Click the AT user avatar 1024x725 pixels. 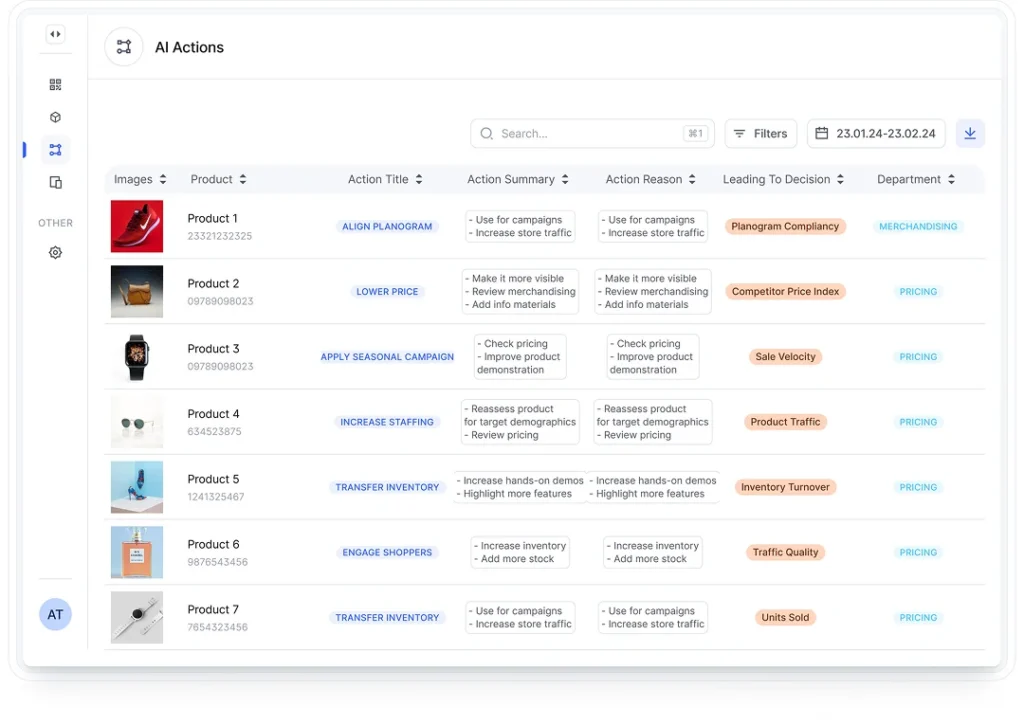[x=55, y=614]
